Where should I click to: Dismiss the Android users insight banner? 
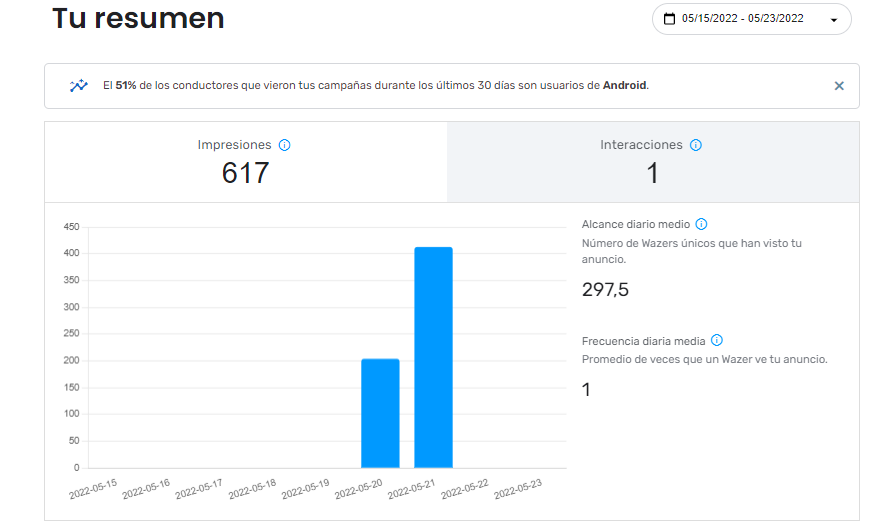tap(839, 86)
